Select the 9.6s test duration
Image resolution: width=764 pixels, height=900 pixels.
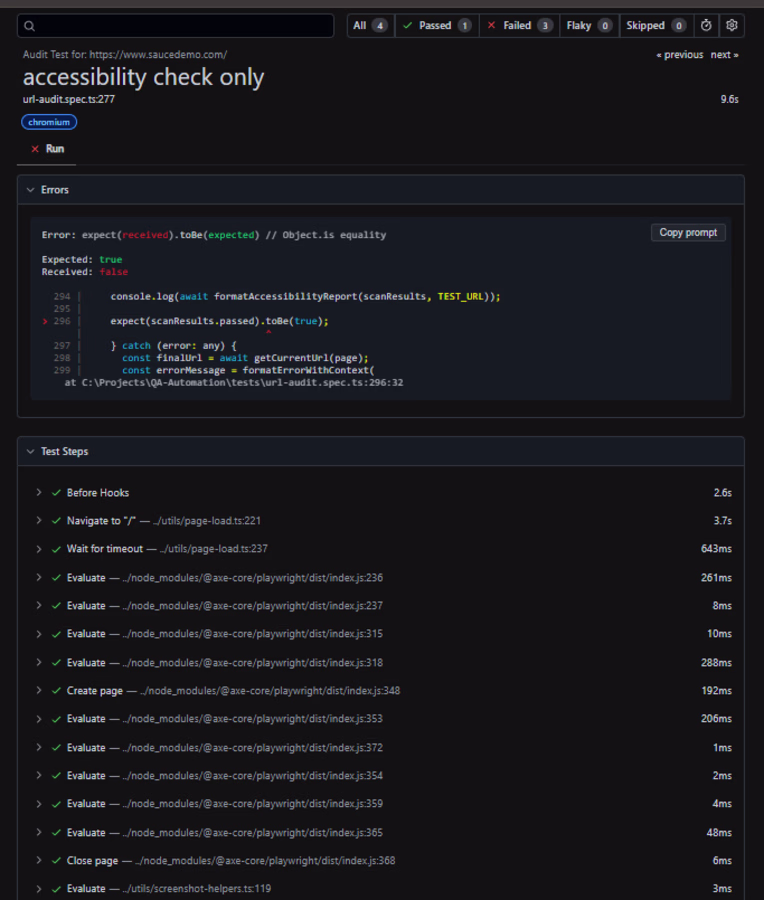coord(730,99)
